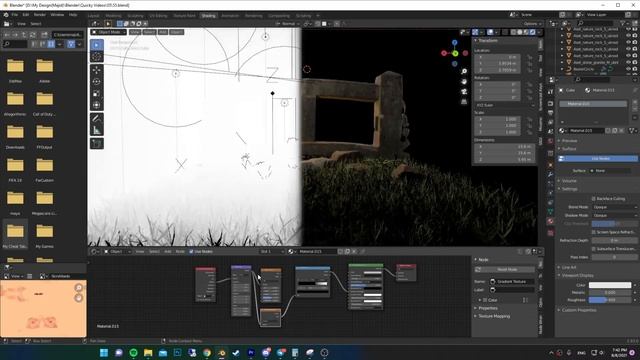The width and height of the screenshot is (640, 360).
Task: Click the Reset Node button
Action: click(504, 270)
